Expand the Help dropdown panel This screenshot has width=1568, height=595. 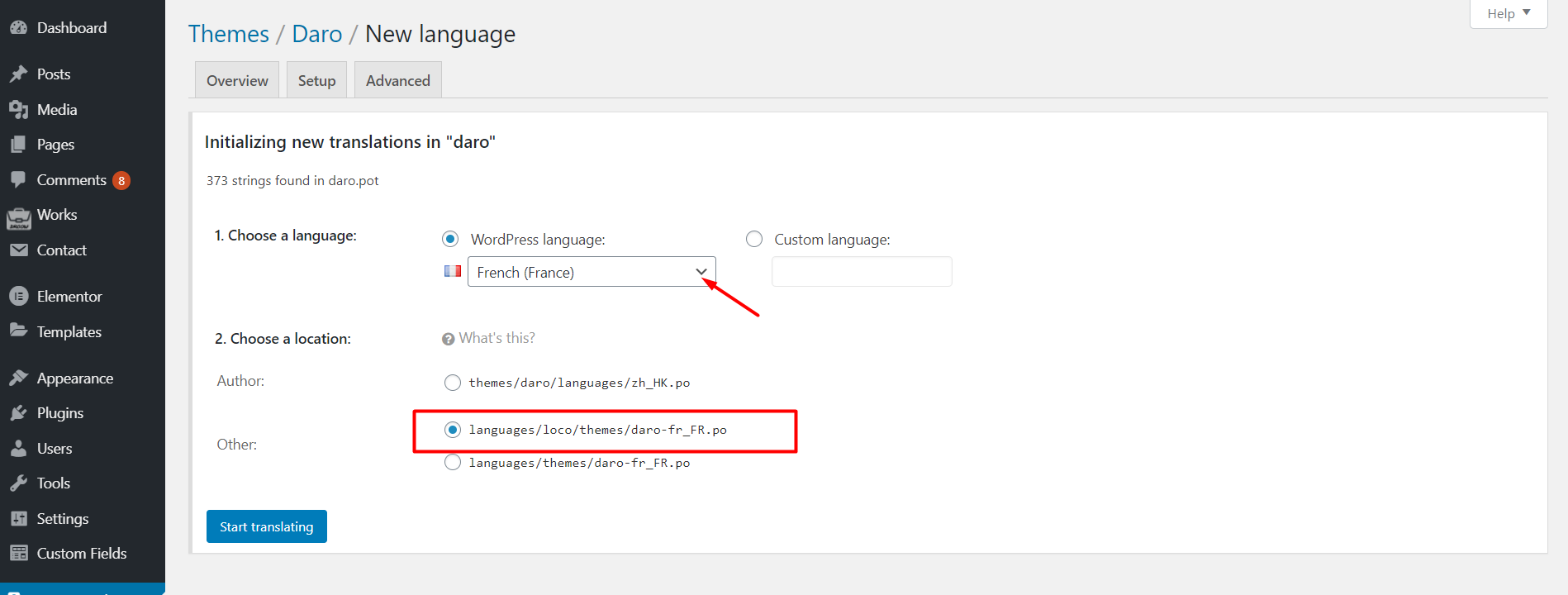click(x=1508, y=13)
